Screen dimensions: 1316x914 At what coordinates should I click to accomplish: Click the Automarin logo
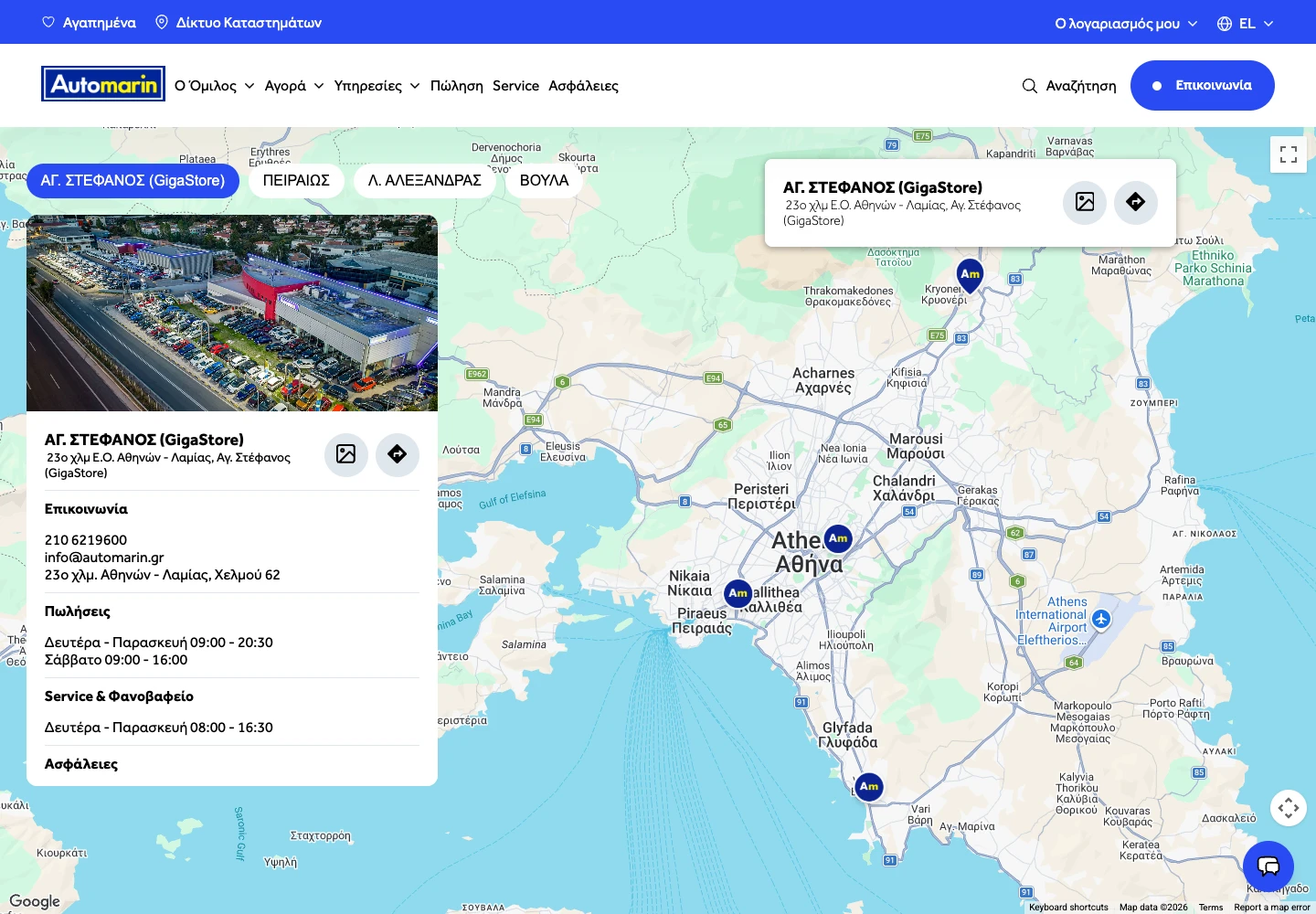pyautogui.click(x=103, y=84)
